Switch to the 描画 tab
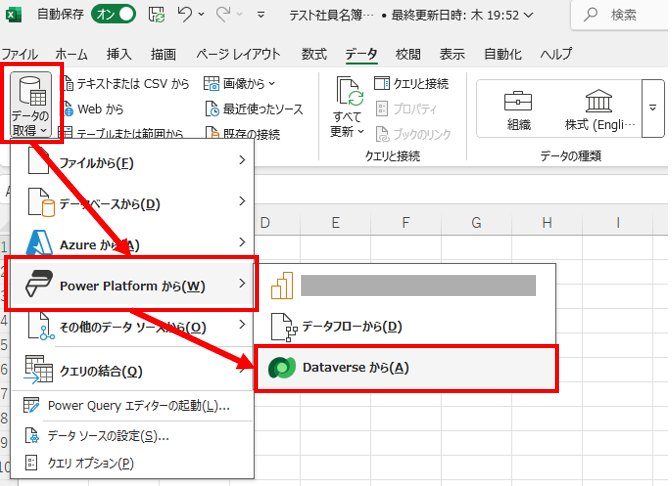The width and height of the screenshot is (672, 486). pyautogui.click(x=163, y=54)
